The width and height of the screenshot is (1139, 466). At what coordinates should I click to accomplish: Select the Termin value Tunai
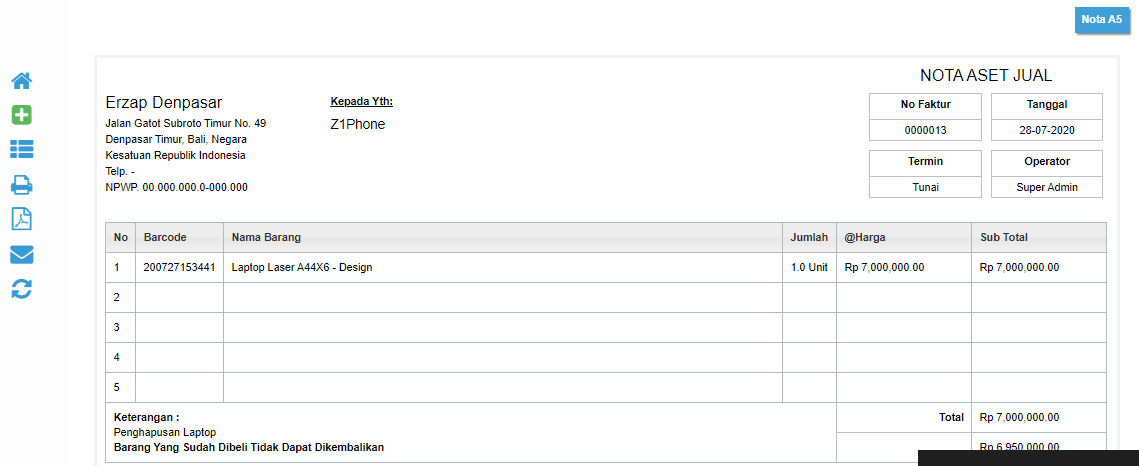[x=925, y=187]
